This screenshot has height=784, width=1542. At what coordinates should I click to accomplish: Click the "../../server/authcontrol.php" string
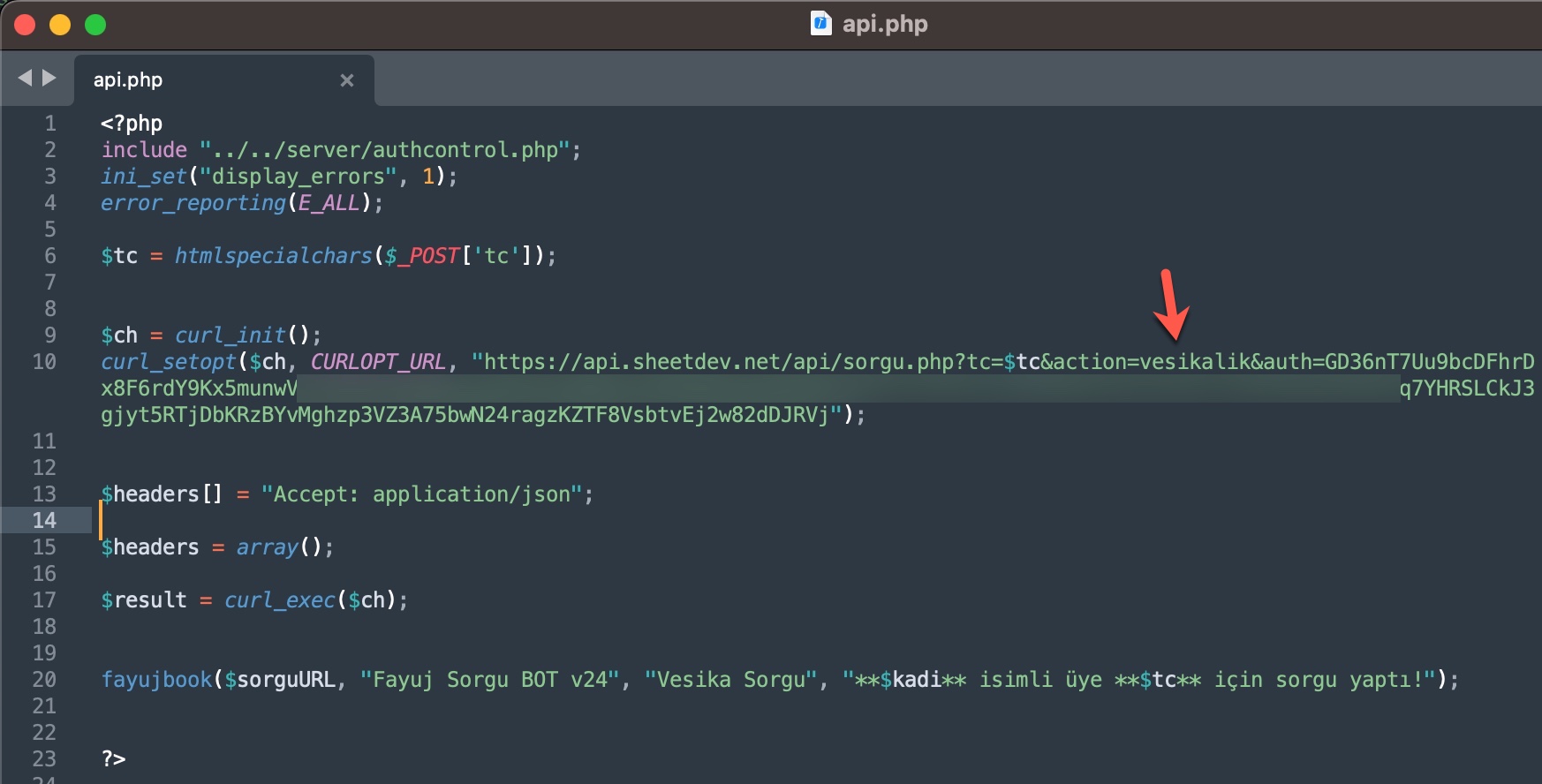[x=385, y=150]
